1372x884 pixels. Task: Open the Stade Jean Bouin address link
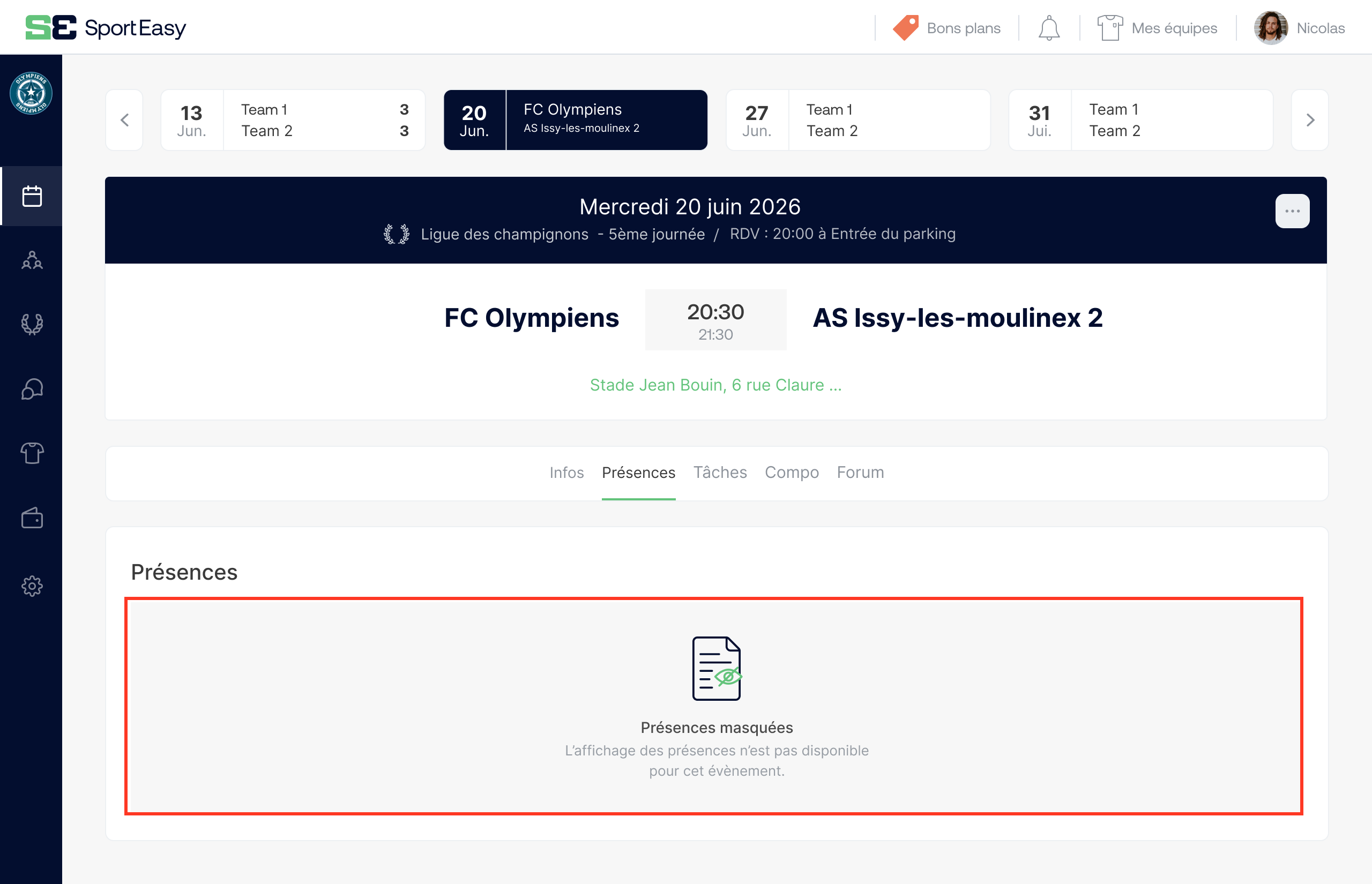click(715, 385)
